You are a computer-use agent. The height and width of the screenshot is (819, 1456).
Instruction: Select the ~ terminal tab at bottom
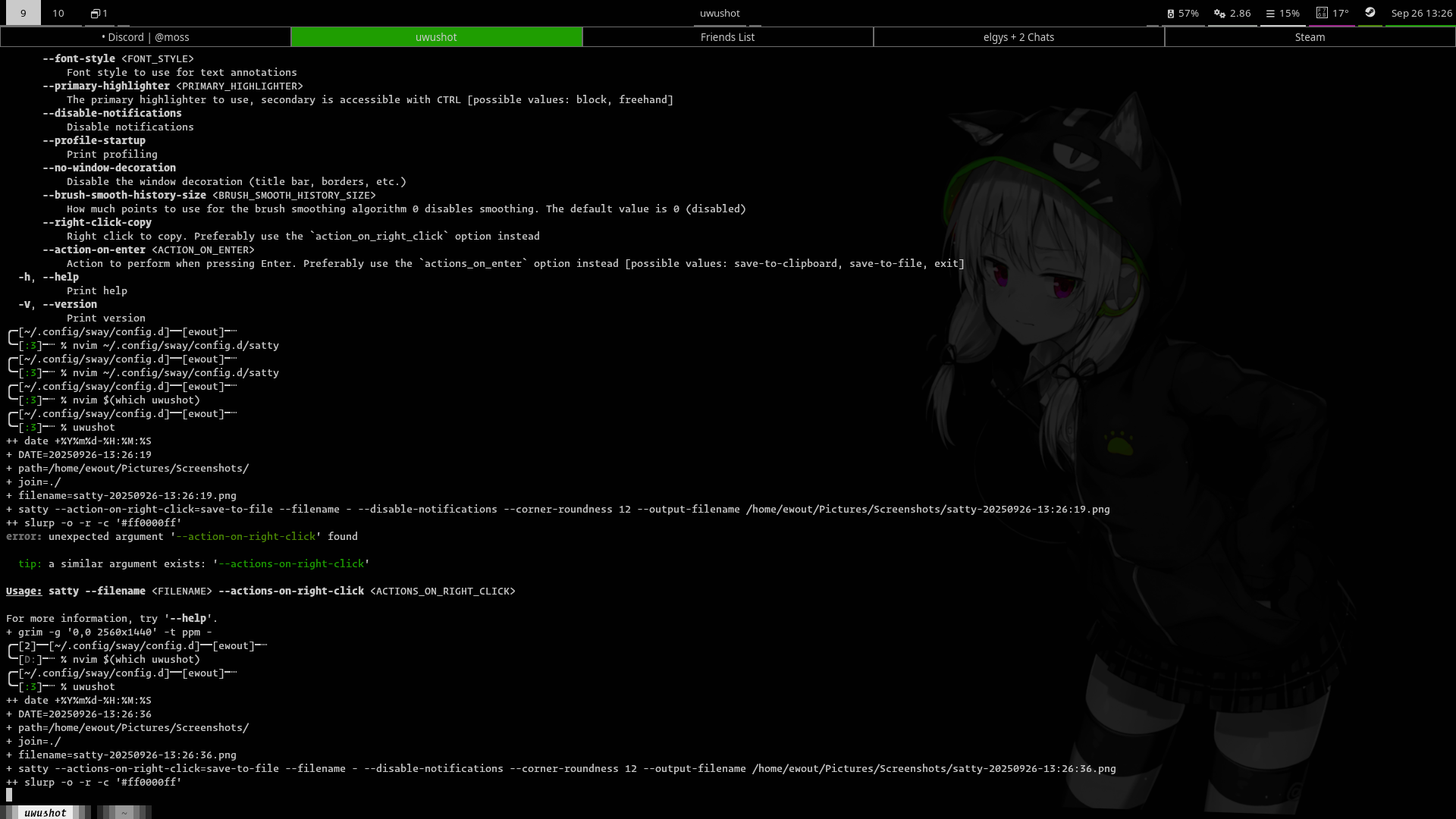pyautogui.click(x=124, y=813)
